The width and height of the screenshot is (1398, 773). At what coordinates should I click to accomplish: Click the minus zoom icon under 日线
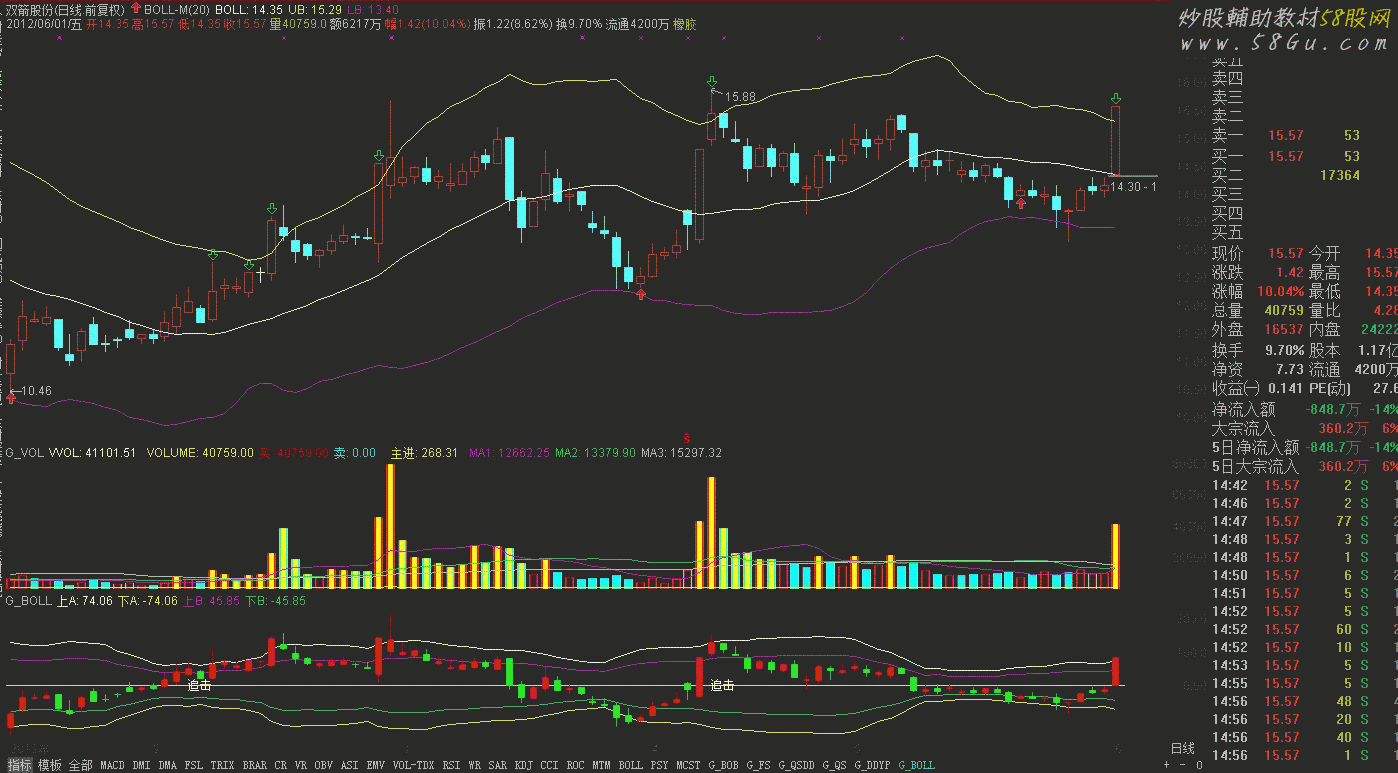pos(1183,764)
